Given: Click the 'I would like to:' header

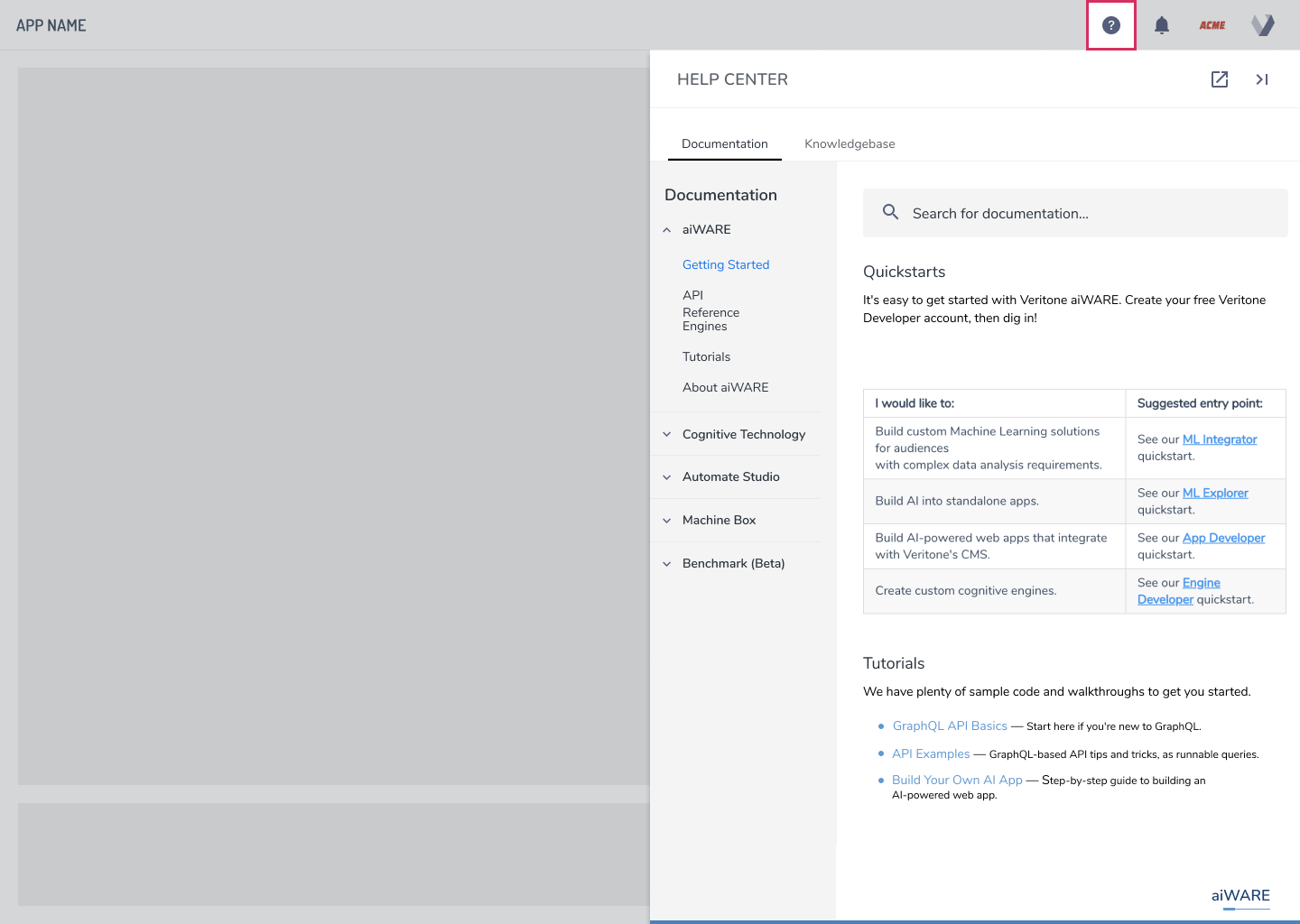Looking at the screenshot, I should pos(994,403).
